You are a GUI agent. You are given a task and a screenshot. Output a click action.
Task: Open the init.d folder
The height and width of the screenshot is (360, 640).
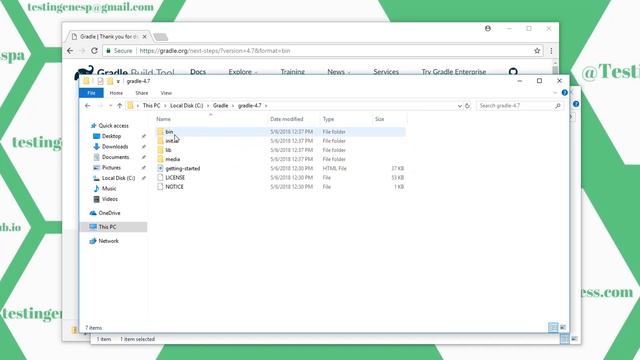pyautogui.click(x=171, y=141)
